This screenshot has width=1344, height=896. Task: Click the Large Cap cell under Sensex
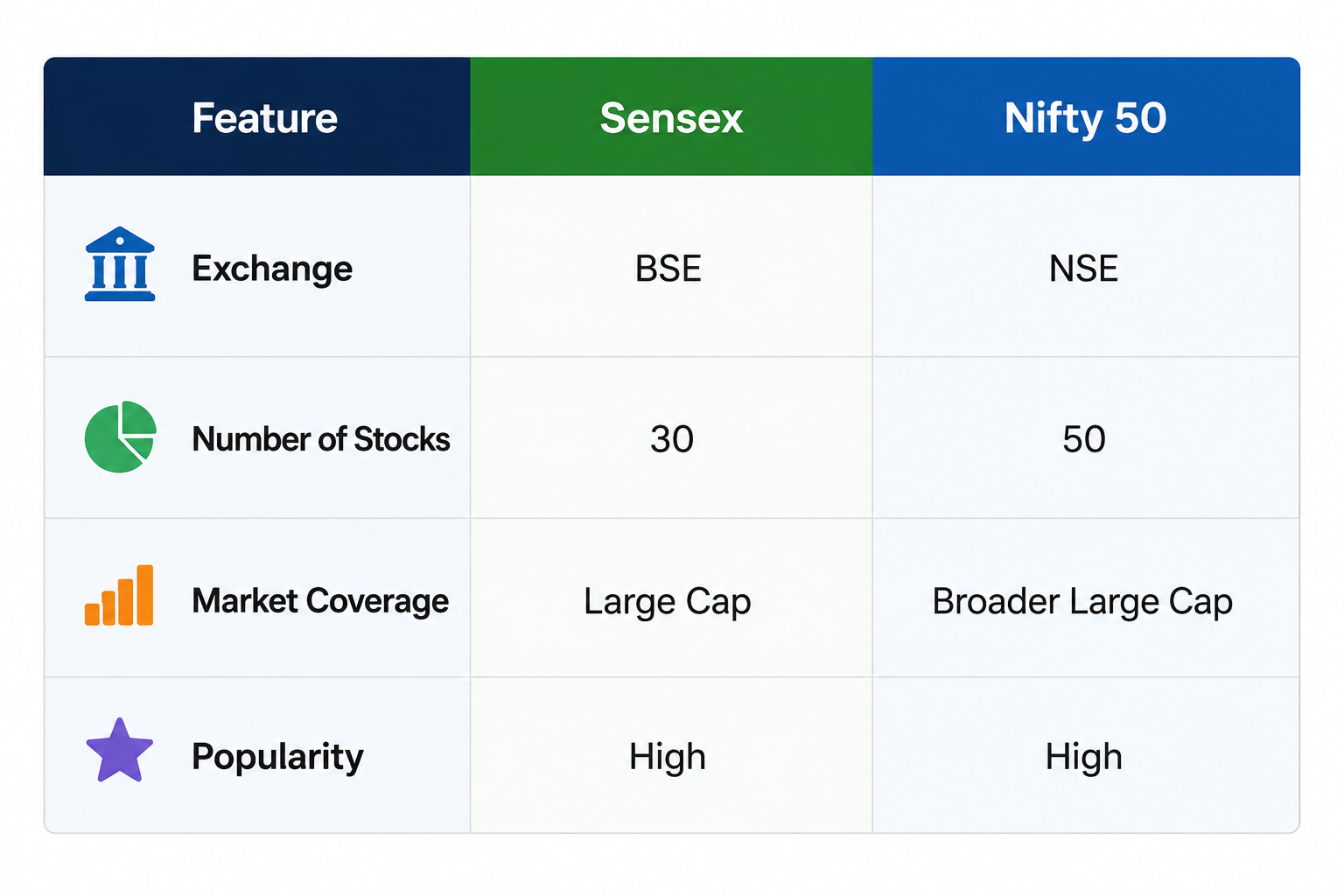[x=668, y=602]
